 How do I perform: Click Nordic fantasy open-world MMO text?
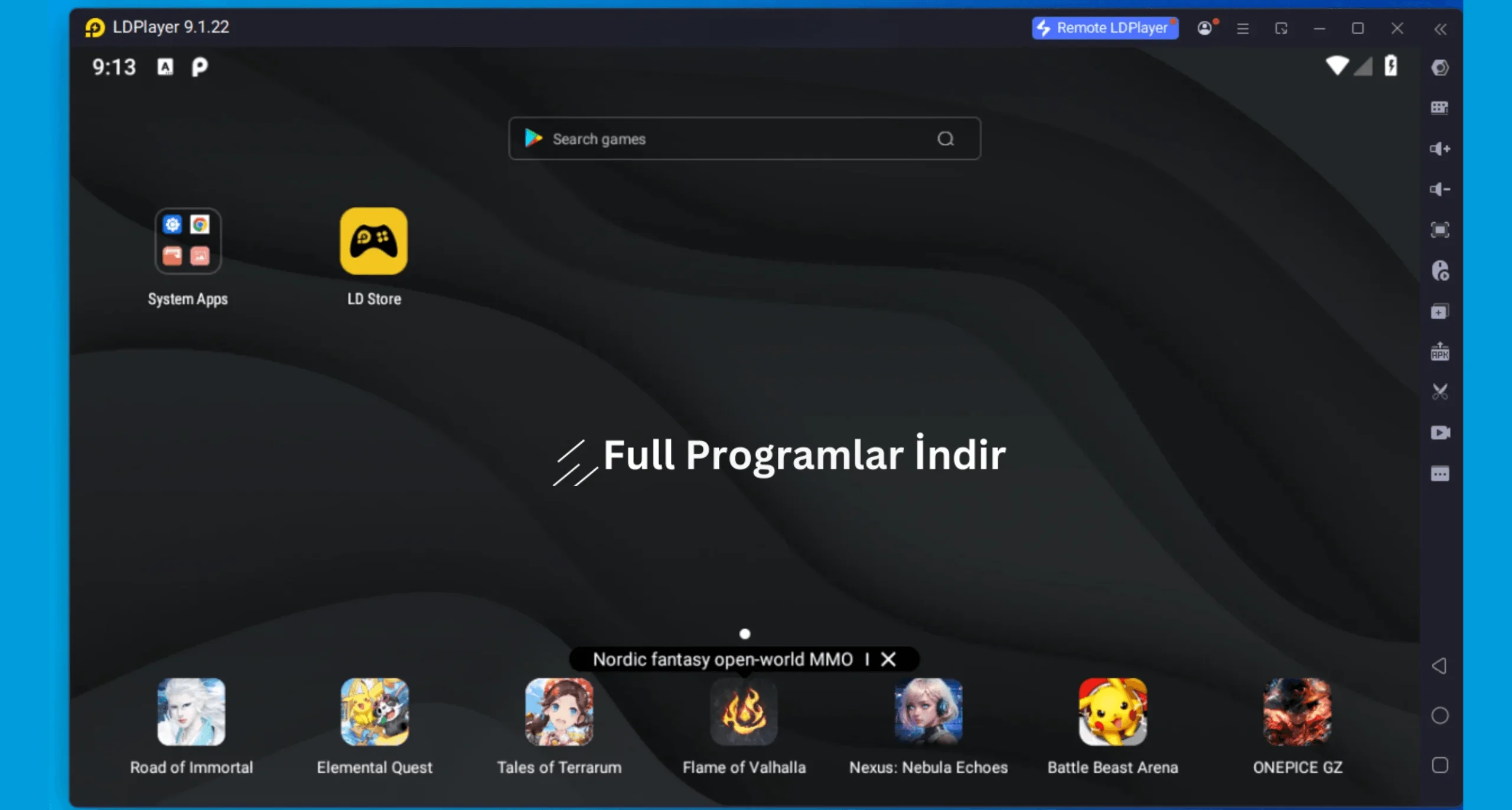723,659
